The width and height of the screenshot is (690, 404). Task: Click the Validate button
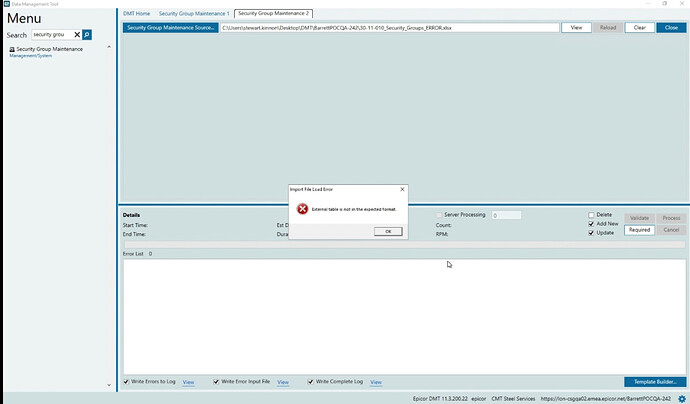pos(639,218)
